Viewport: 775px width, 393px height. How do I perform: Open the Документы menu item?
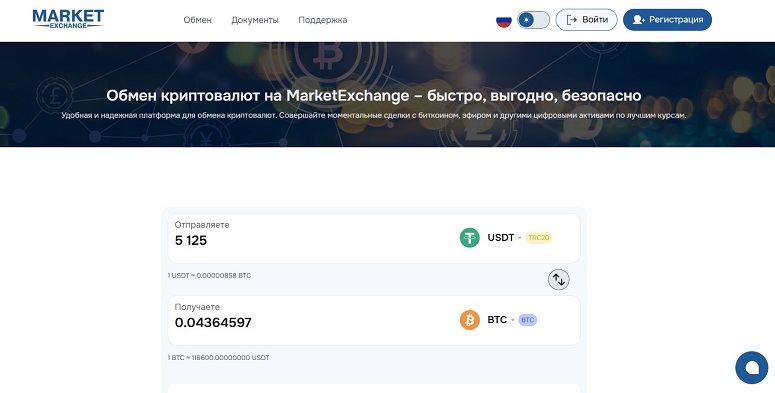[255, 20]
